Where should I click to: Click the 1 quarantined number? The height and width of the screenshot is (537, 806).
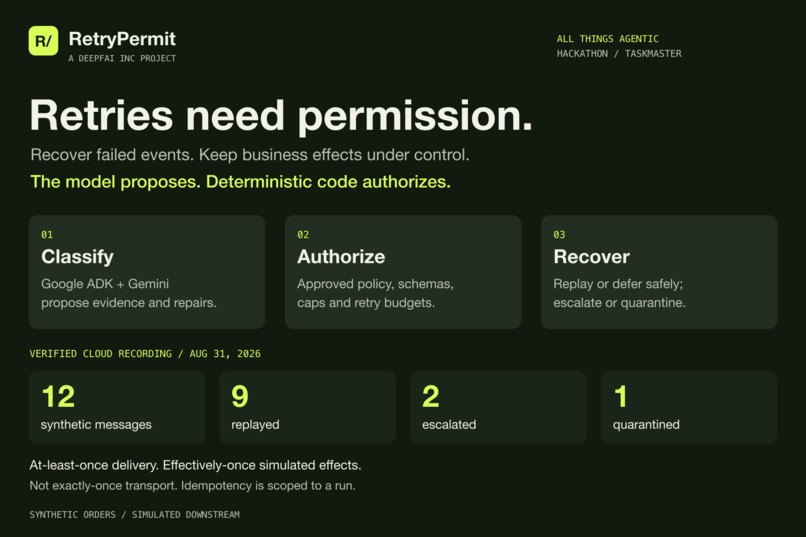tap(621, 396)
